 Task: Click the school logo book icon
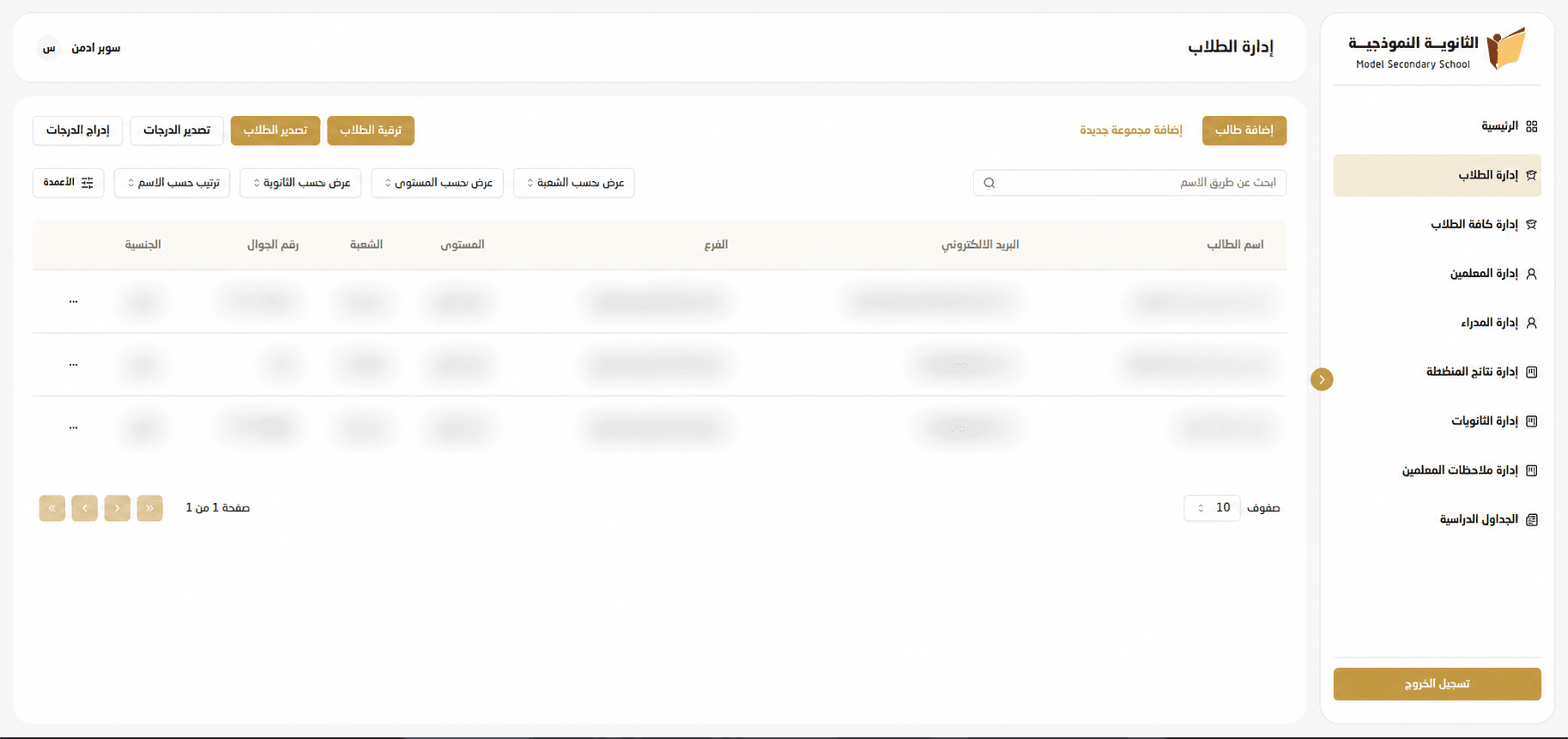(x=1506, y=49)
